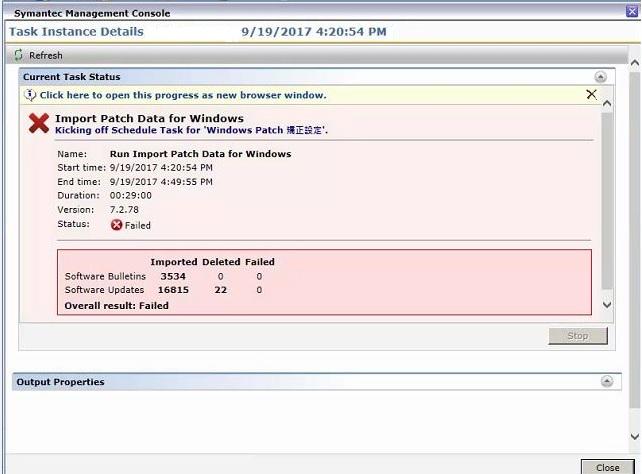Click duration value 00:29:00

coord(131,196)
